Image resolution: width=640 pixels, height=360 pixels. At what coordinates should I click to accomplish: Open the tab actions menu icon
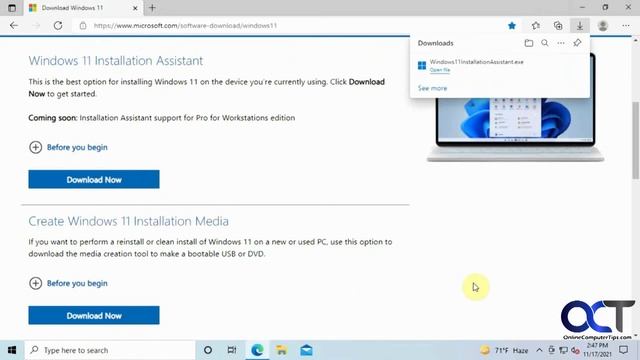[12, 8]
